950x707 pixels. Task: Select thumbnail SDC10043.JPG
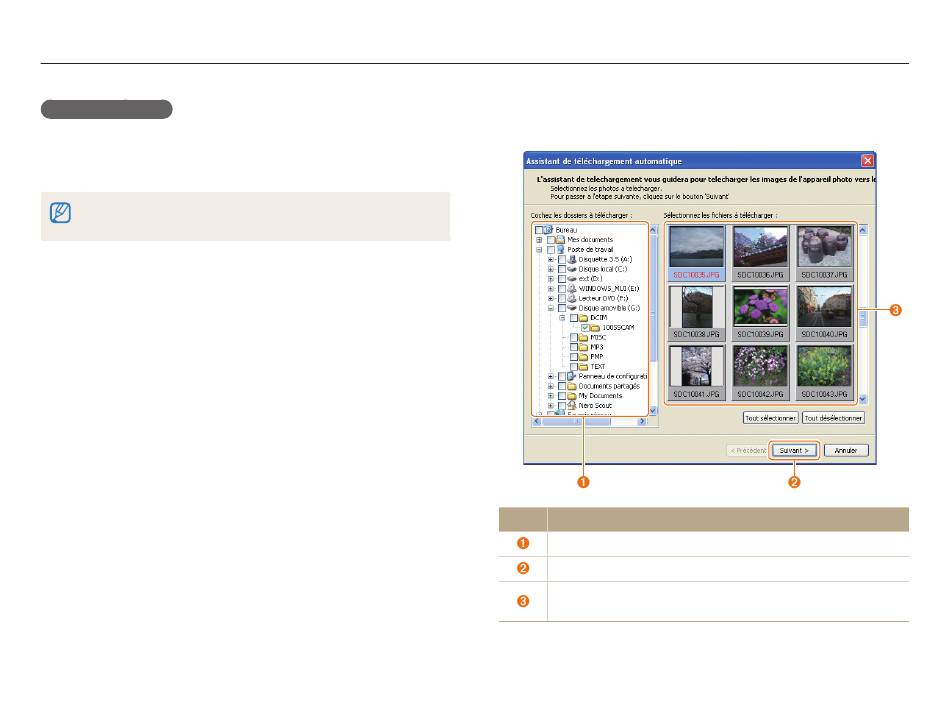click(x=824, y=373)
